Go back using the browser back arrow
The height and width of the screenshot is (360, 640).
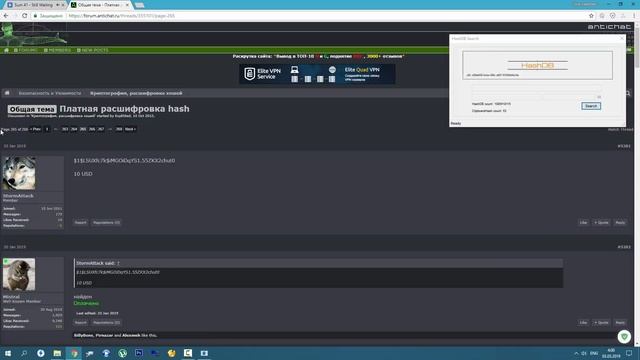pos(6,16)
